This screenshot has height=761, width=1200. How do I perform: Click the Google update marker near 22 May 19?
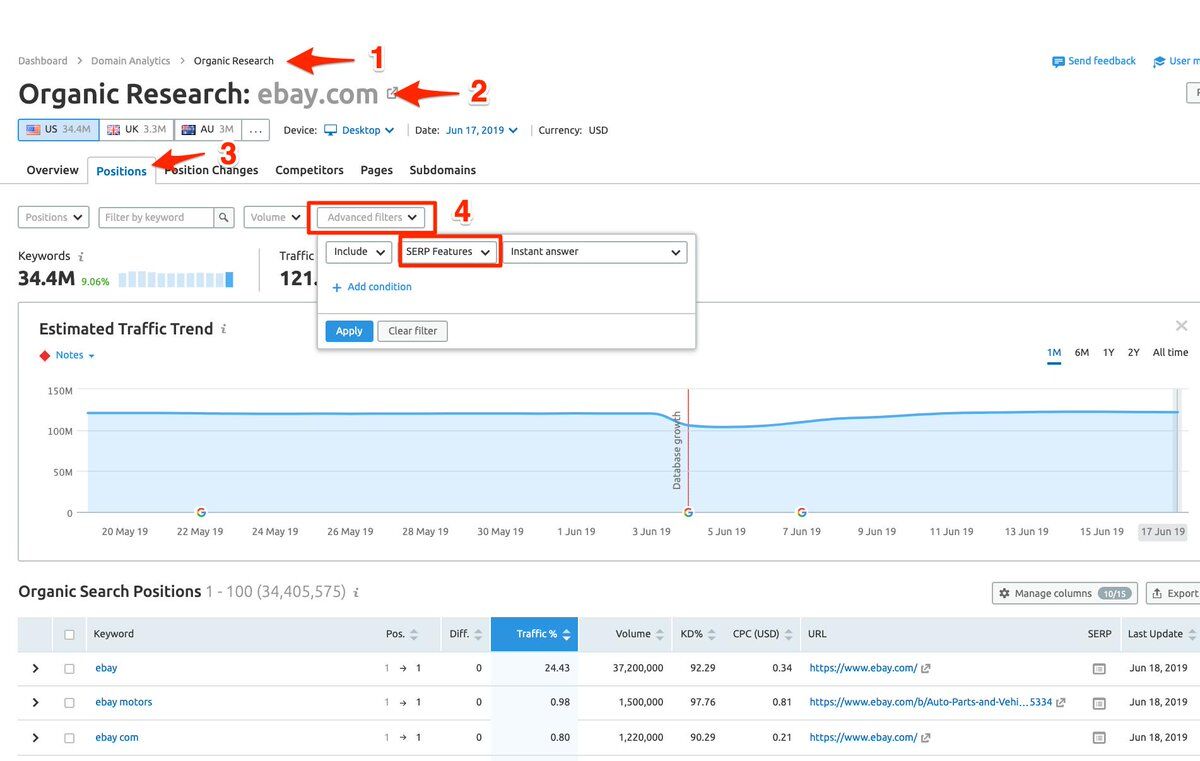tap(201, 512)
